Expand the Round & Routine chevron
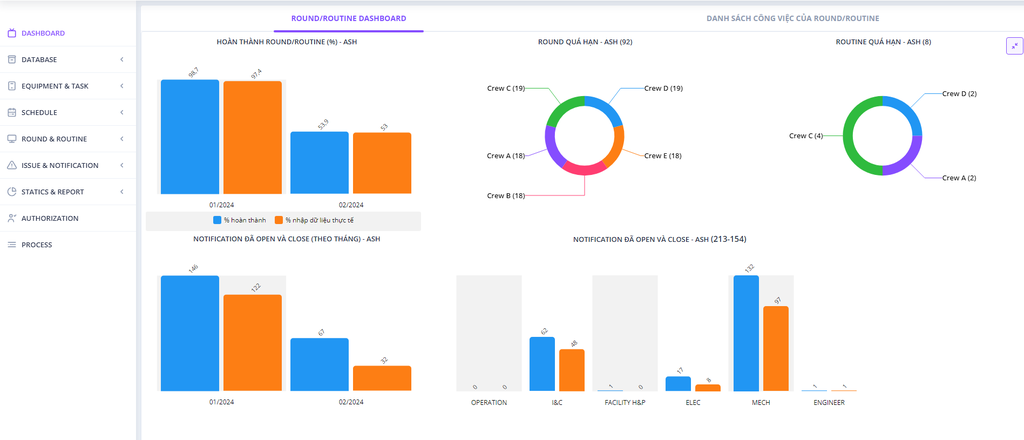The width and height of the screenshot is (1024, 440). pos(122,139)
